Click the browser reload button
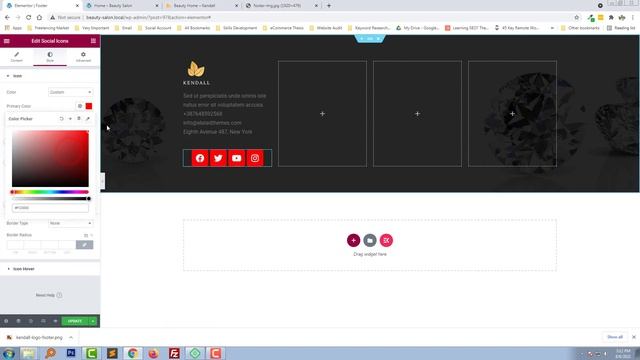 click(29, 18)
